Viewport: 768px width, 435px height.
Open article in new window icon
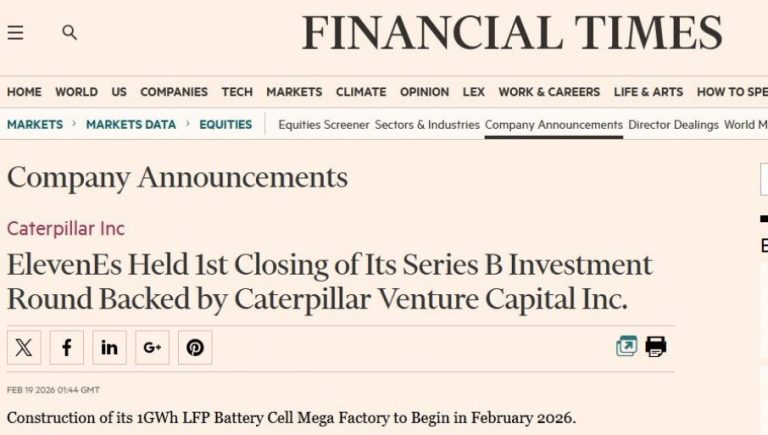626,347
